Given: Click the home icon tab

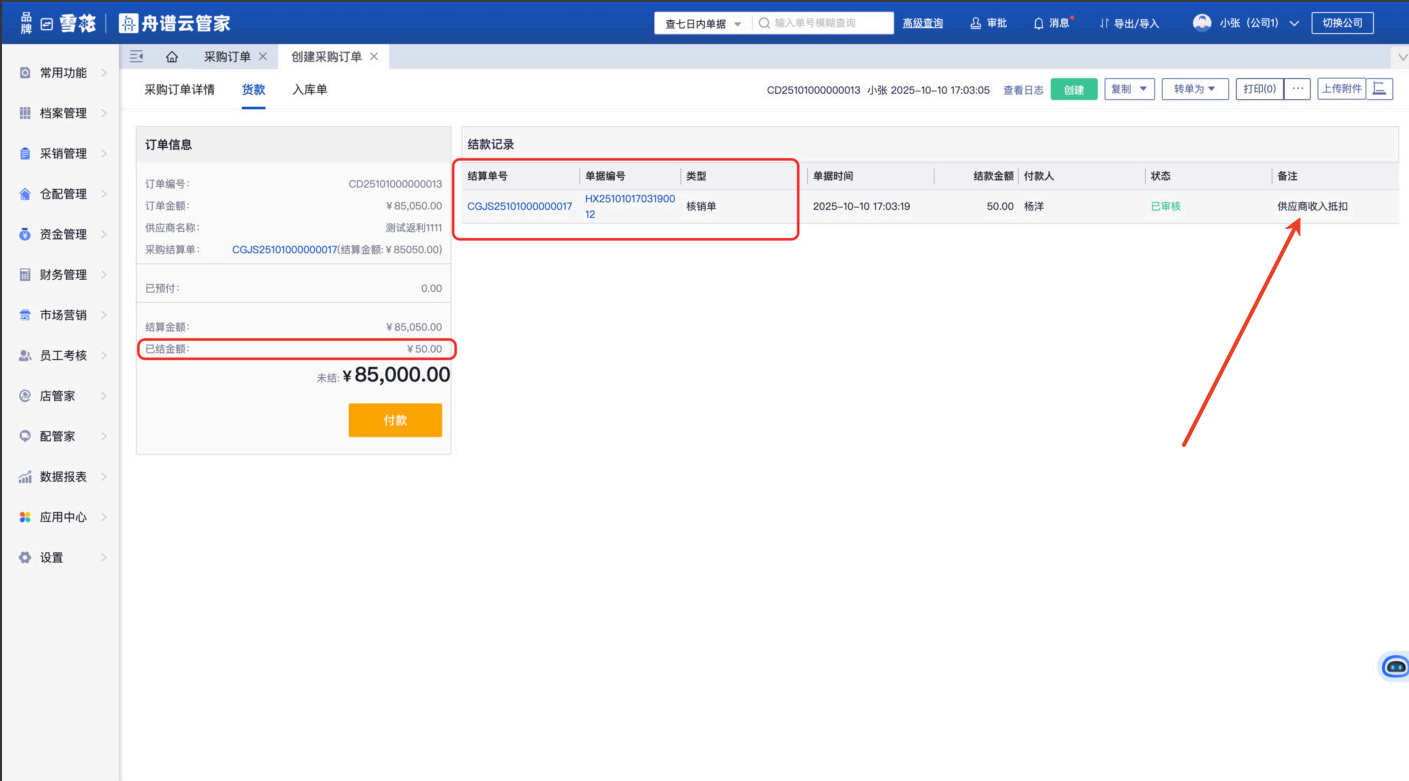Looking at the screenshot, I should point(172,57).
